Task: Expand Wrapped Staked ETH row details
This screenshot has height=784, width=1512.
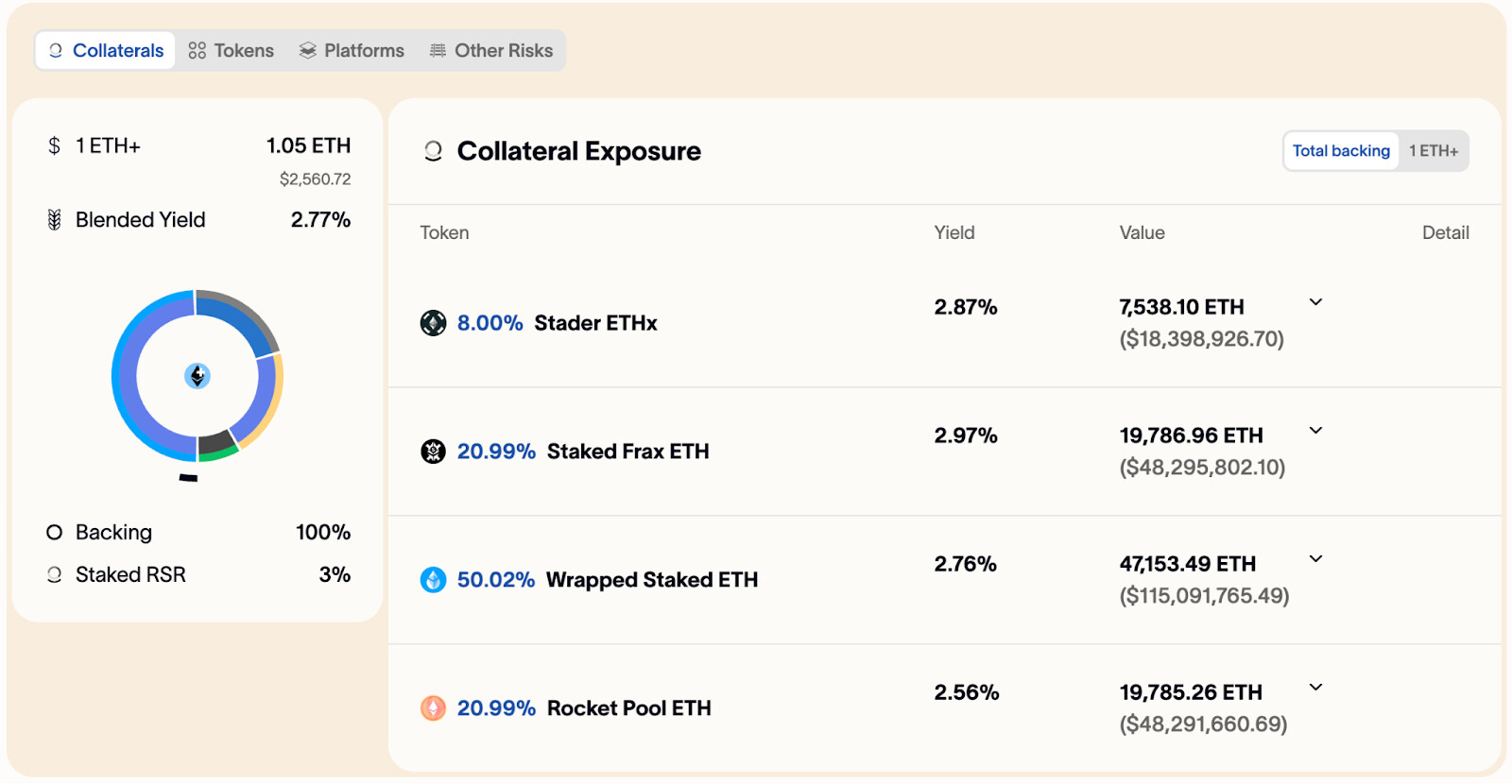Action: tap(1315, 559)
